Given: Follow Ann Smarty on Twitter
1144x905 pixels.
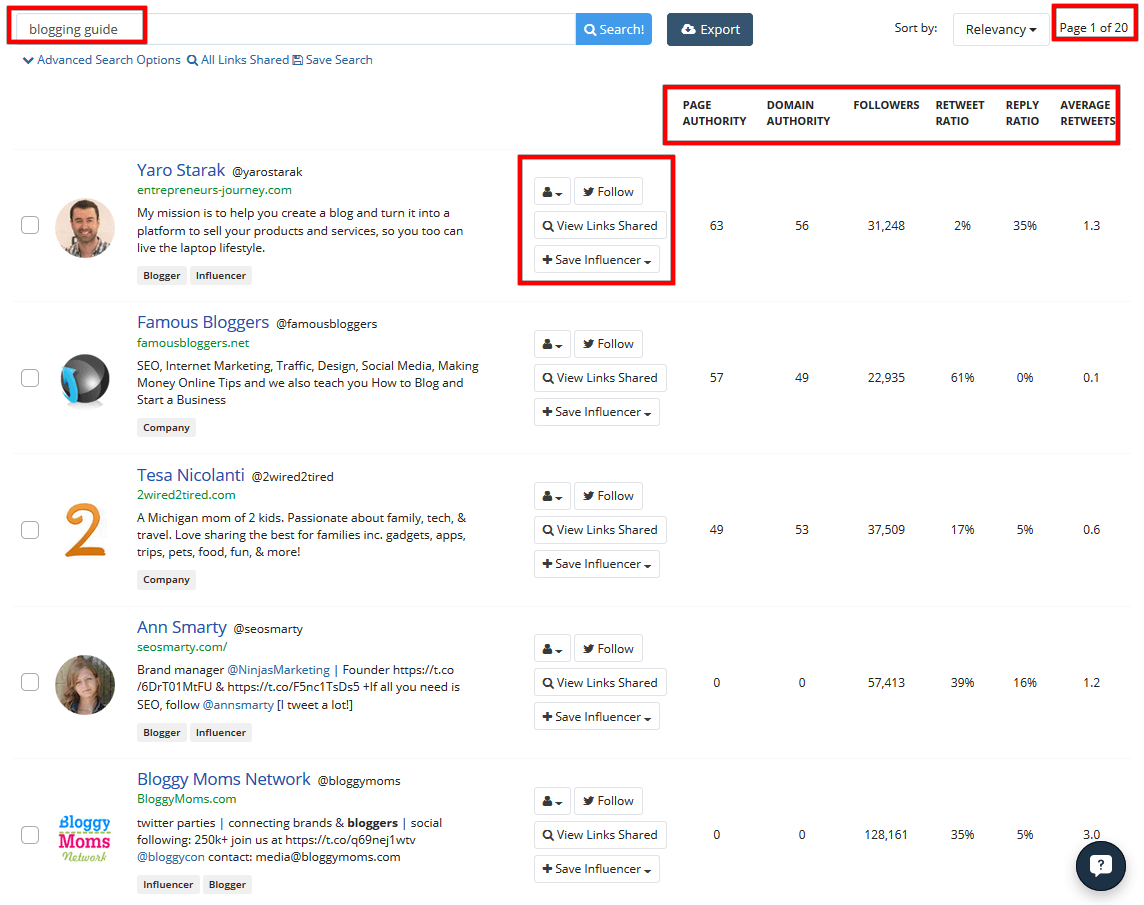Looking at the screenshot, I should click(x=608, y=649).
